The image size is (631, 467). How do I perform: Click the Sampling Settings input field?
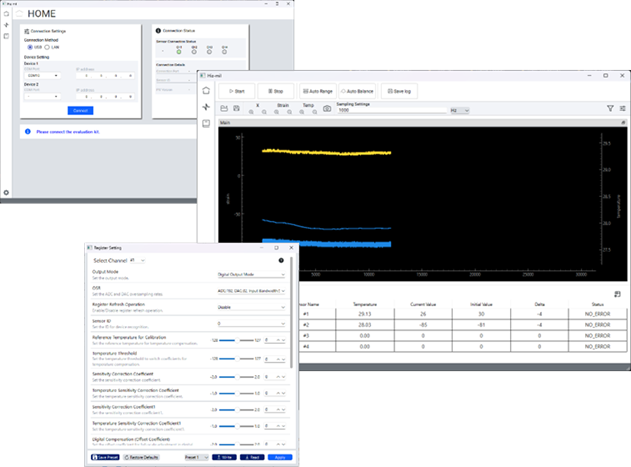coord(390,109)
